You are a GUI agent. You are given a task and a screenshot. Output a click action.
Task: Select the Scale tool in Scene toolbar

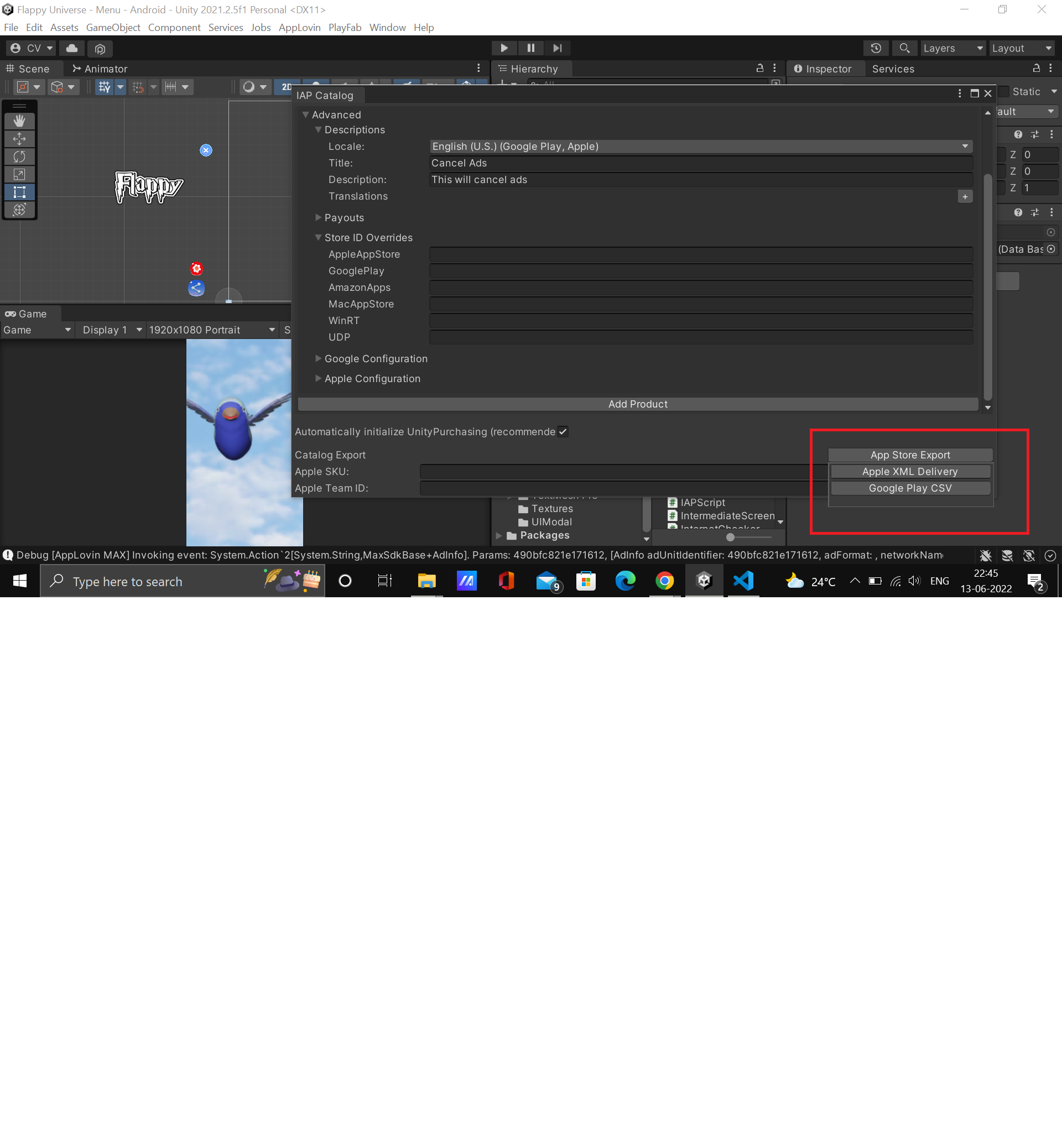pyautogui.click(x=19, y=174)
